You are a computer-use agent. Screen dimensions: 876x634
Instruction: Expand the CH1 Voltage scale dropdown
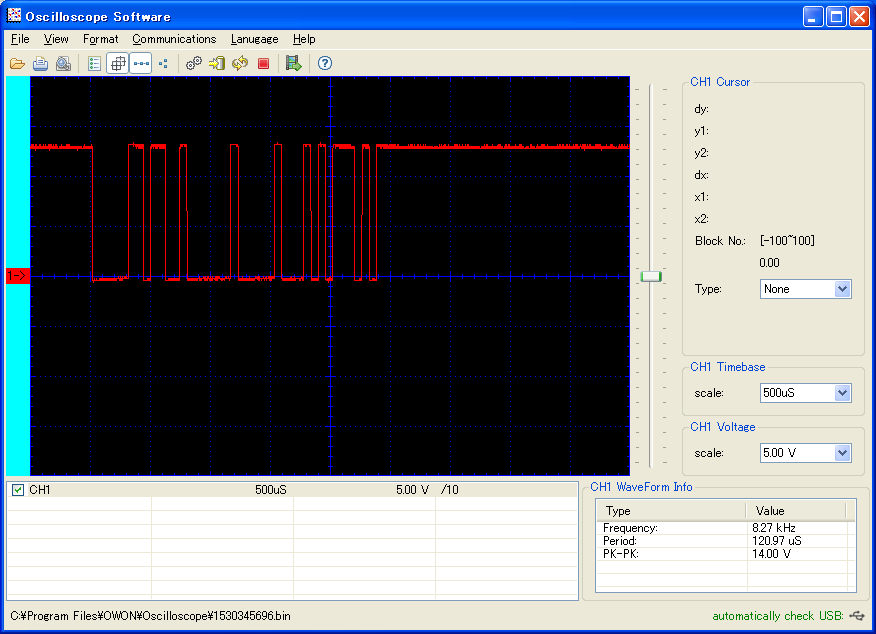pyautogui.click(x=842, y=453)
